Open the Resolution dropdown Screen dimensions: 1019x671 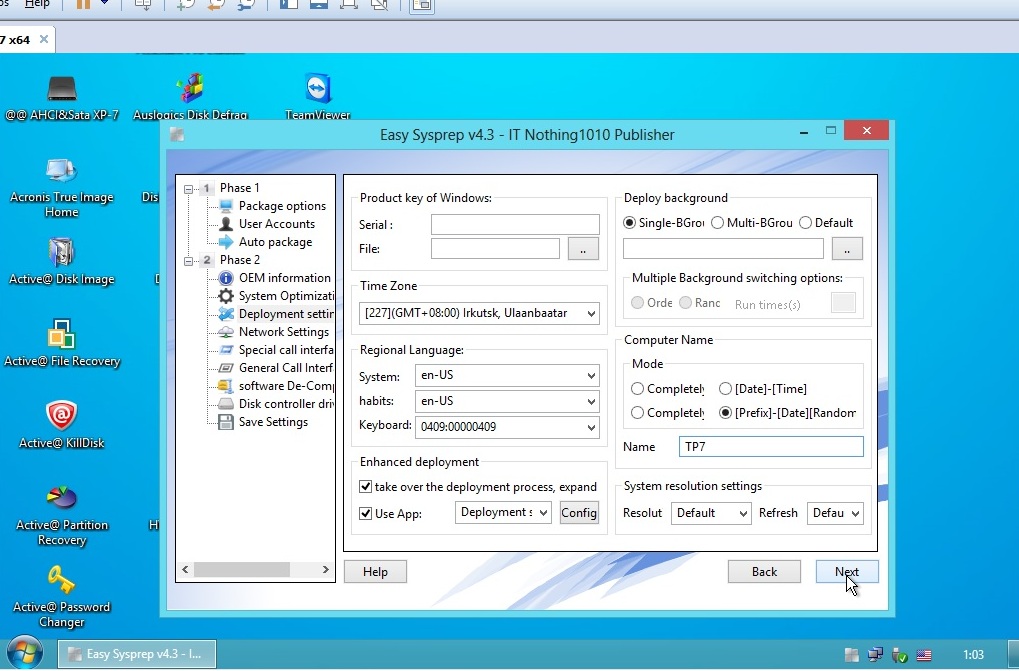tap(711, 513)
